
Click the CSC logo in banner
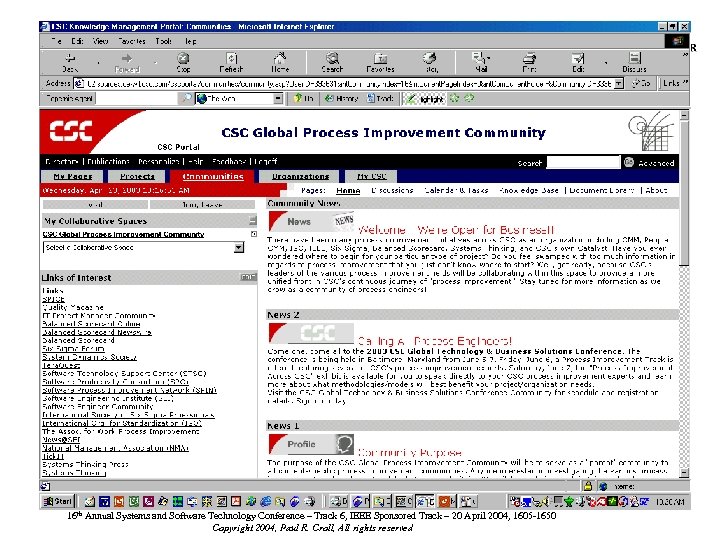point(71,131)
